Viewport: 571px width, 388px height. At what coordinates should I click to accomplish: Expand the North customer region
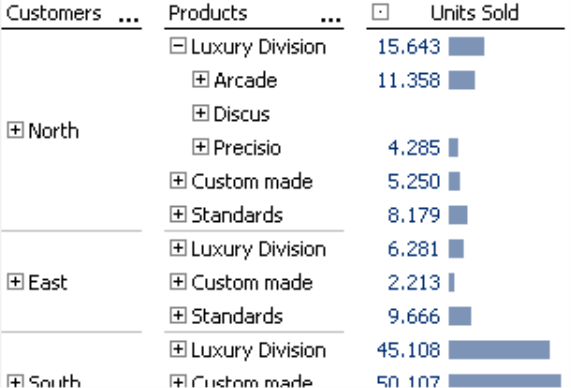[x=15, y=130]
